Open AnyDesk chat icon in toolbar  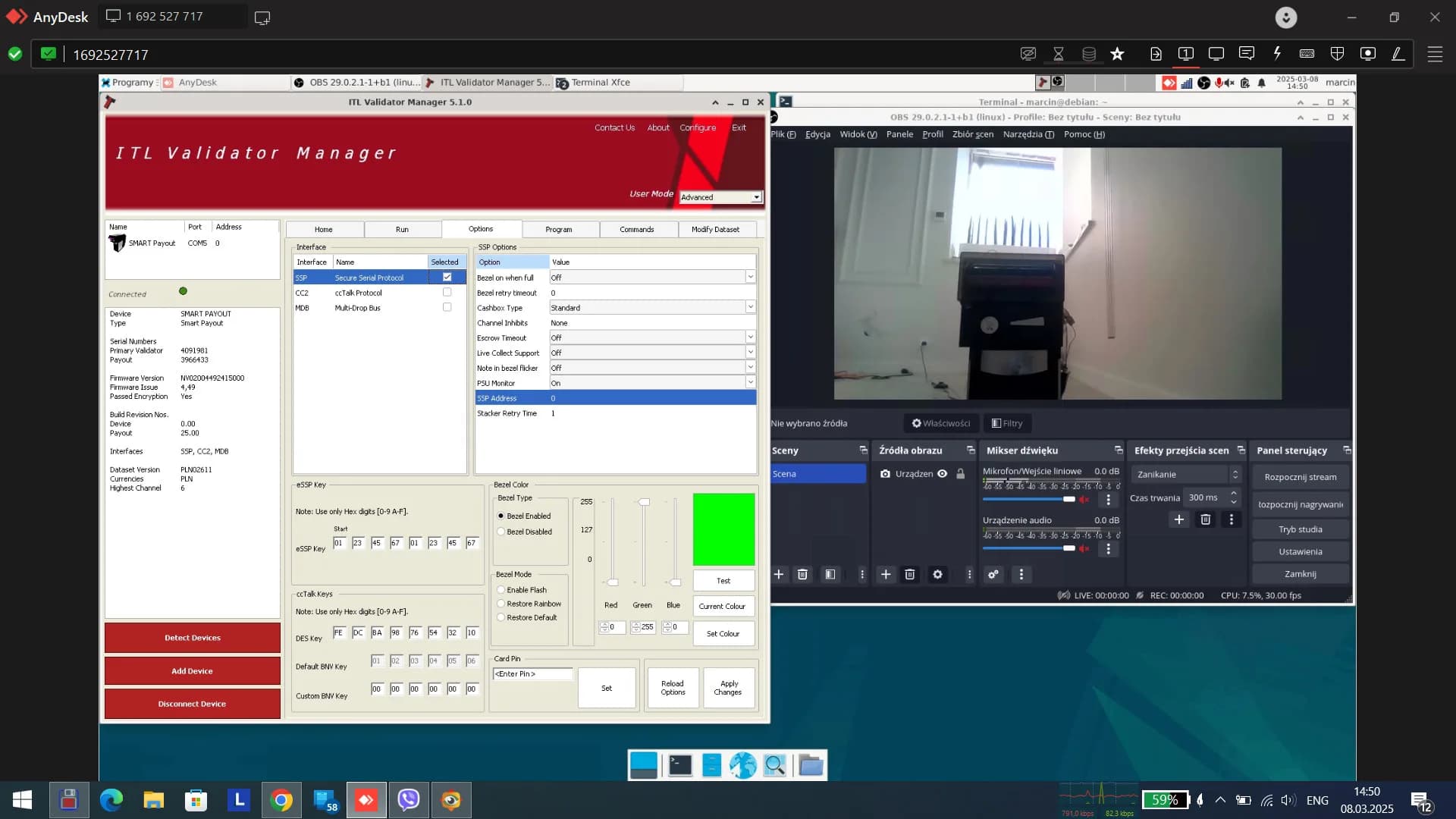tap(1246, 54)
